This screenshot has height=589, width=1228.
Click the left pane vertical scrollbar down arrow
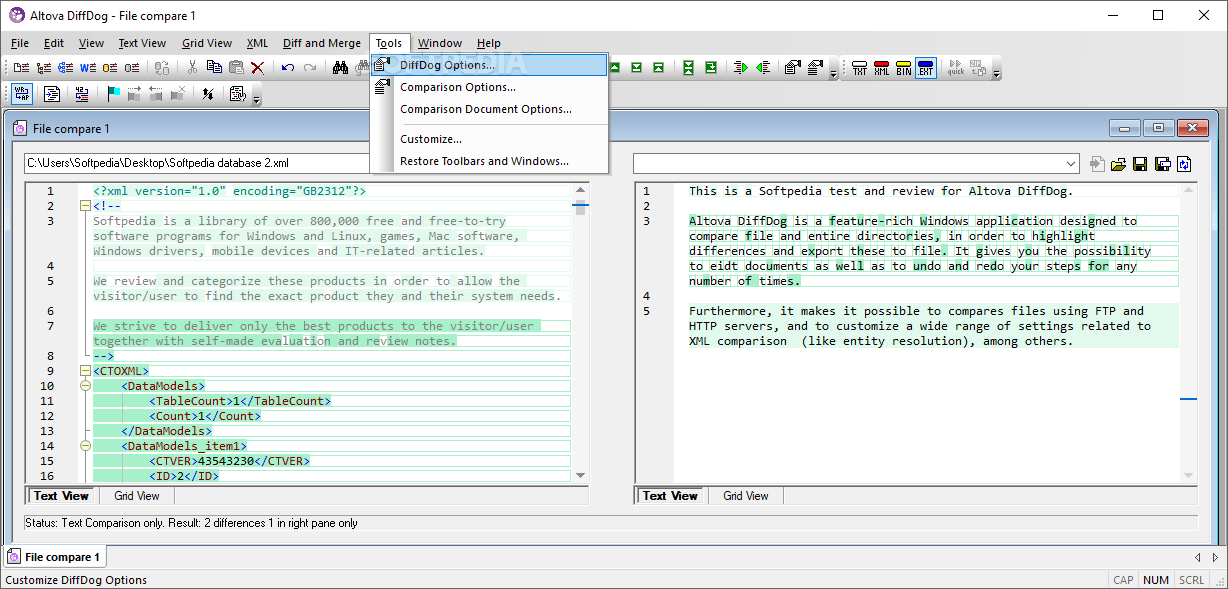point(579,477)
